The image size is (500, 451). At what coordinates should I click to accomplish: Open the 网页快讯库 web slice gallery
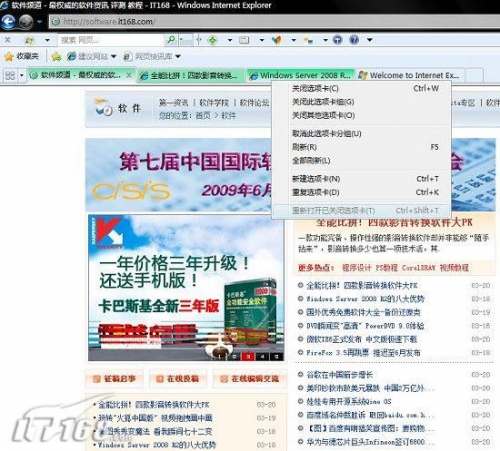(152, 56)
